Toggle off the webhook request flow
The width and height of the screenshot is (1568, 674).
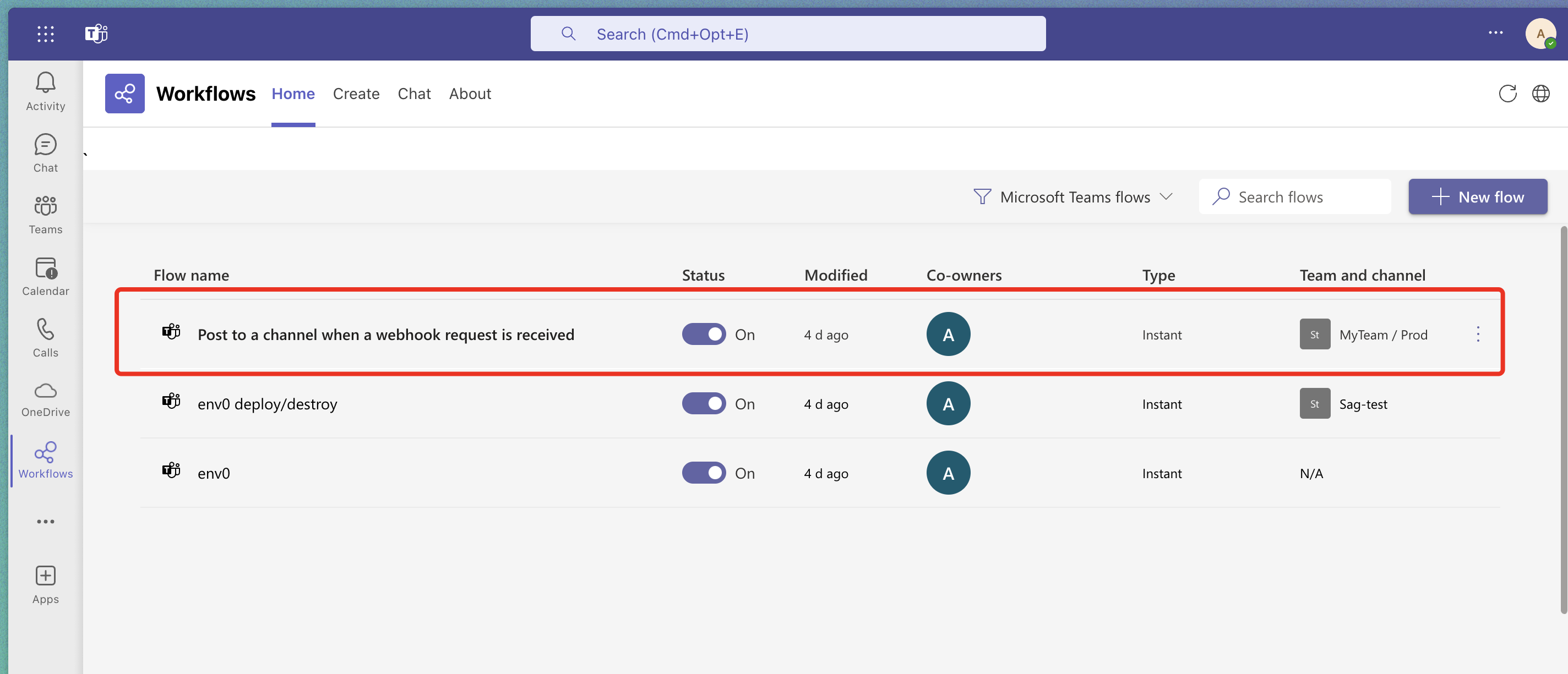pos(703,334)
